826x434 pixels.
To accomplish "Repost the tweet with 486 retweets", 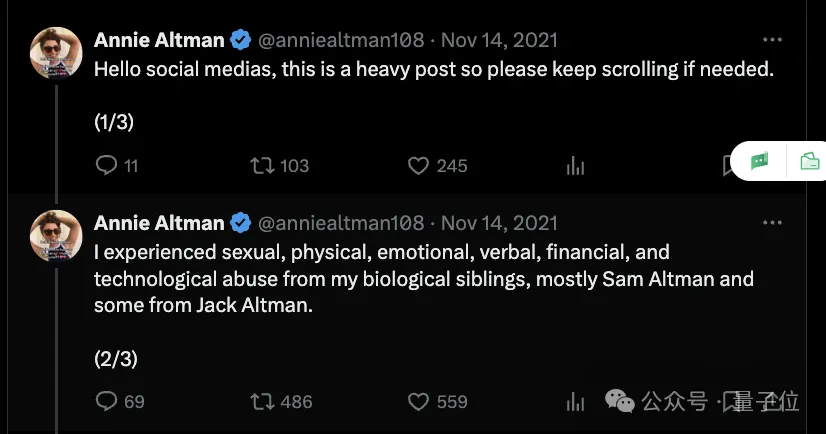I will [262, 401].
